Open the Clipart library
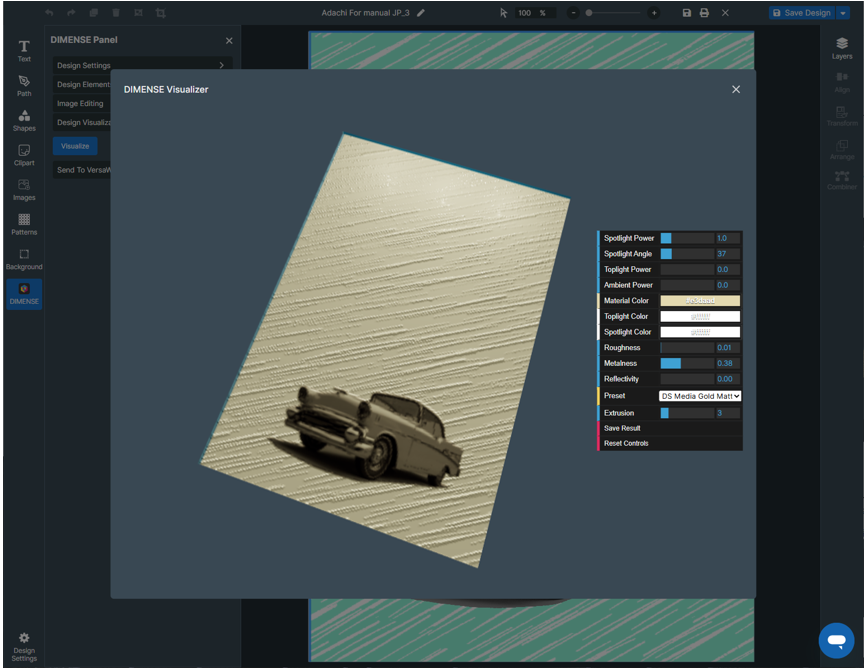 tap(24, 155)
